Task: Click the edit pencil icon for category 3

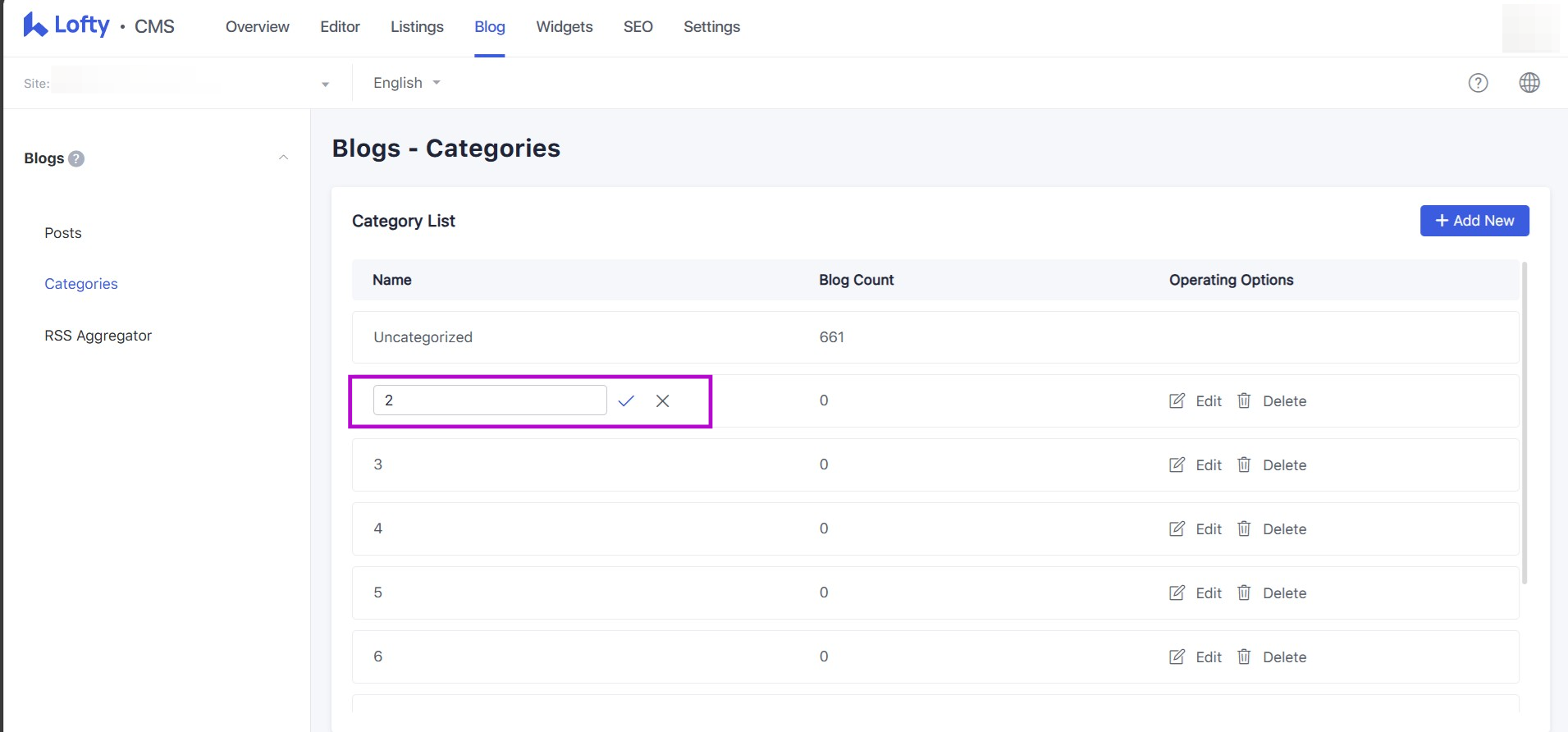Action: 1177,465
